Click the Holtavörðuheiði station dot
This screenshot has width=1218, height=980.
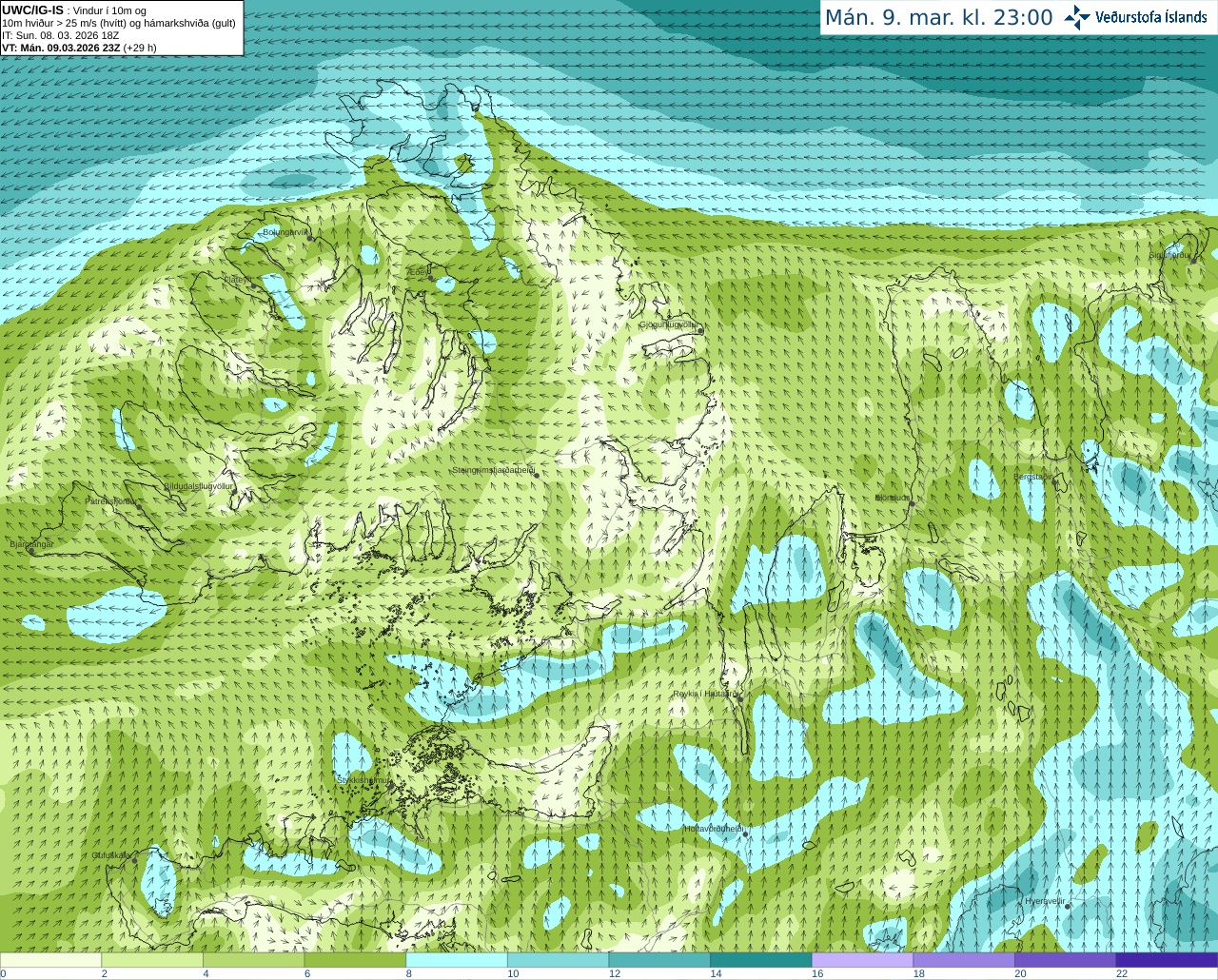(x=745, y=835)
